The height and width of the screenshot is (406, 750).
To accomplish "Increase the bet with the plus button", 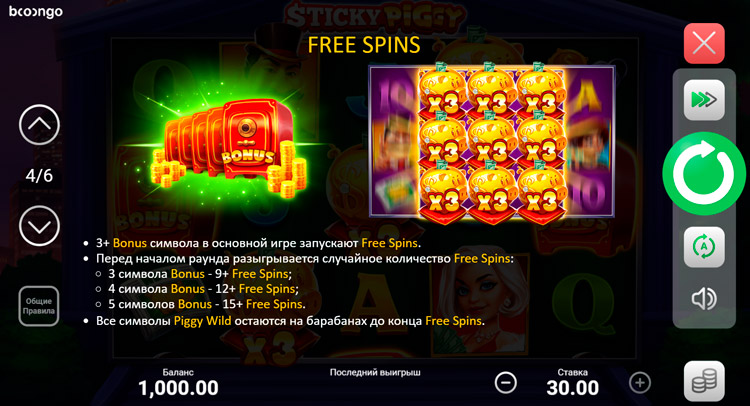I will coord(640,383).
